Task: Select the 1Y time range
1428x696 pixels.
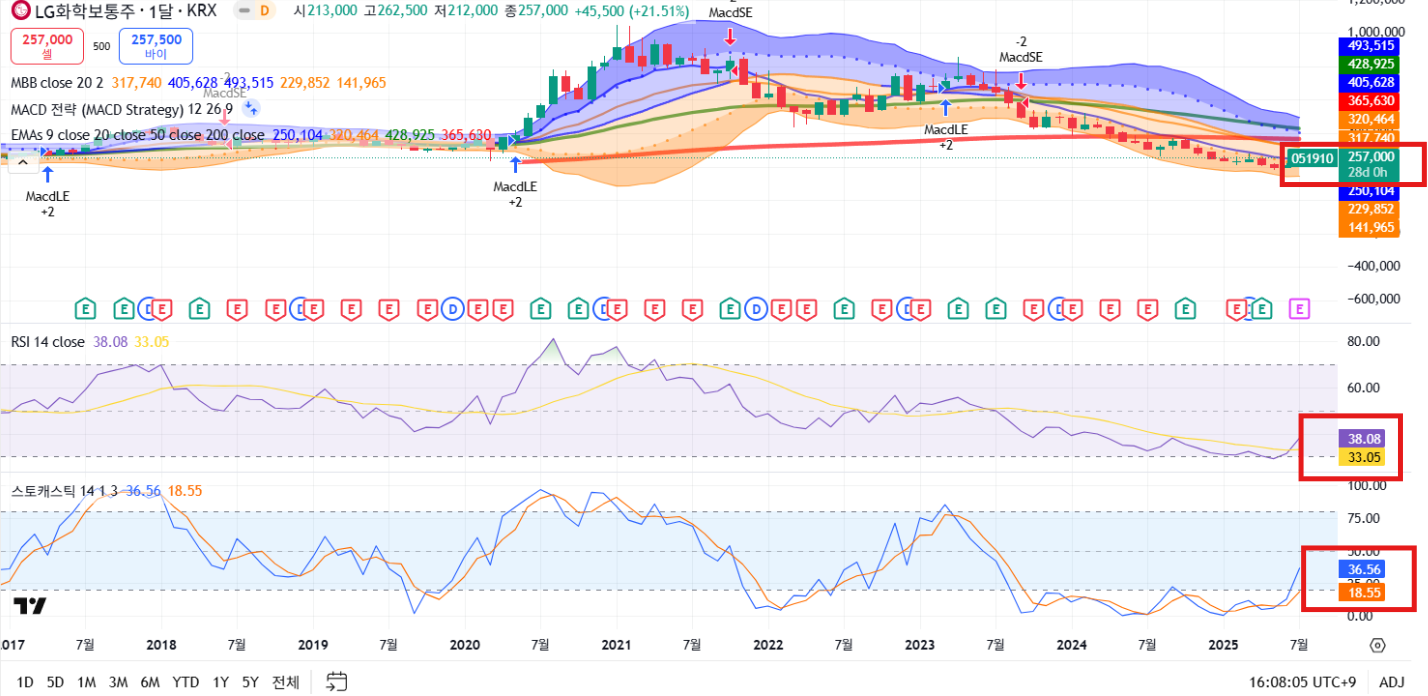Action: point(220,682)
